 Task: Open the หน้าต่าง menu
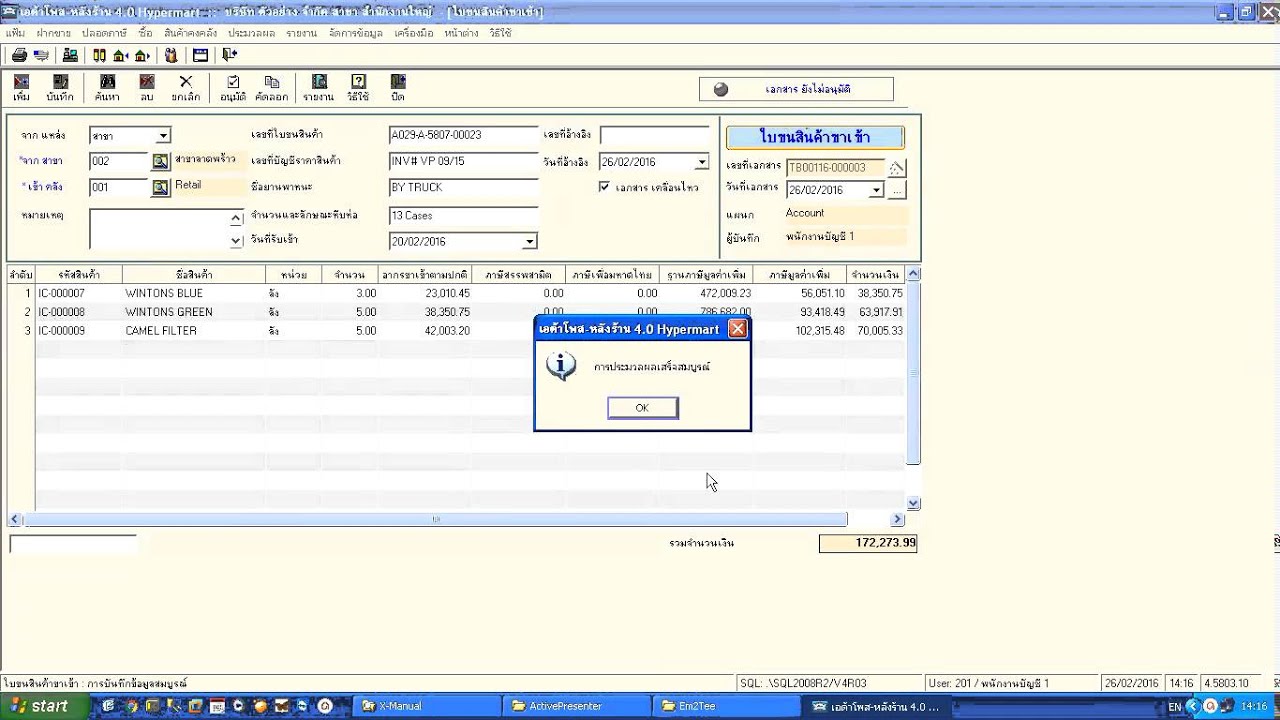[461, 33]
